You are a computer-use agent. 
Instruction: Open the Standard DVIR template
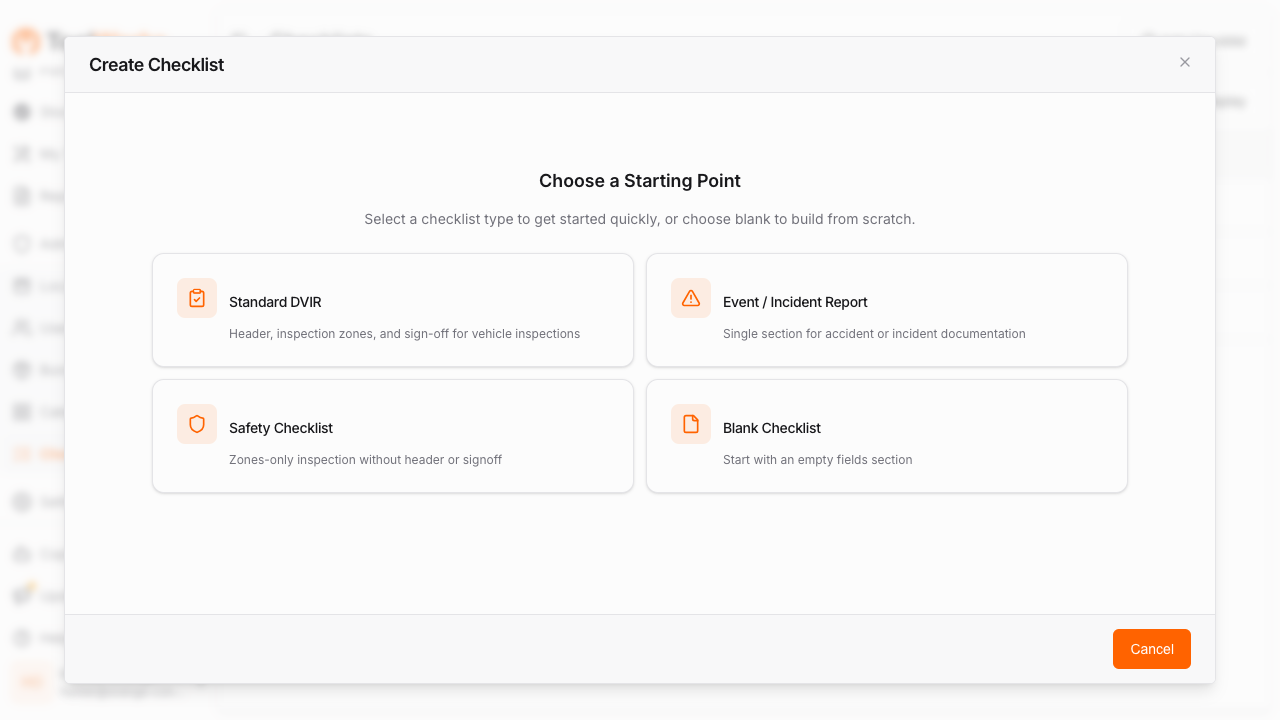click(x=392, y=309)
